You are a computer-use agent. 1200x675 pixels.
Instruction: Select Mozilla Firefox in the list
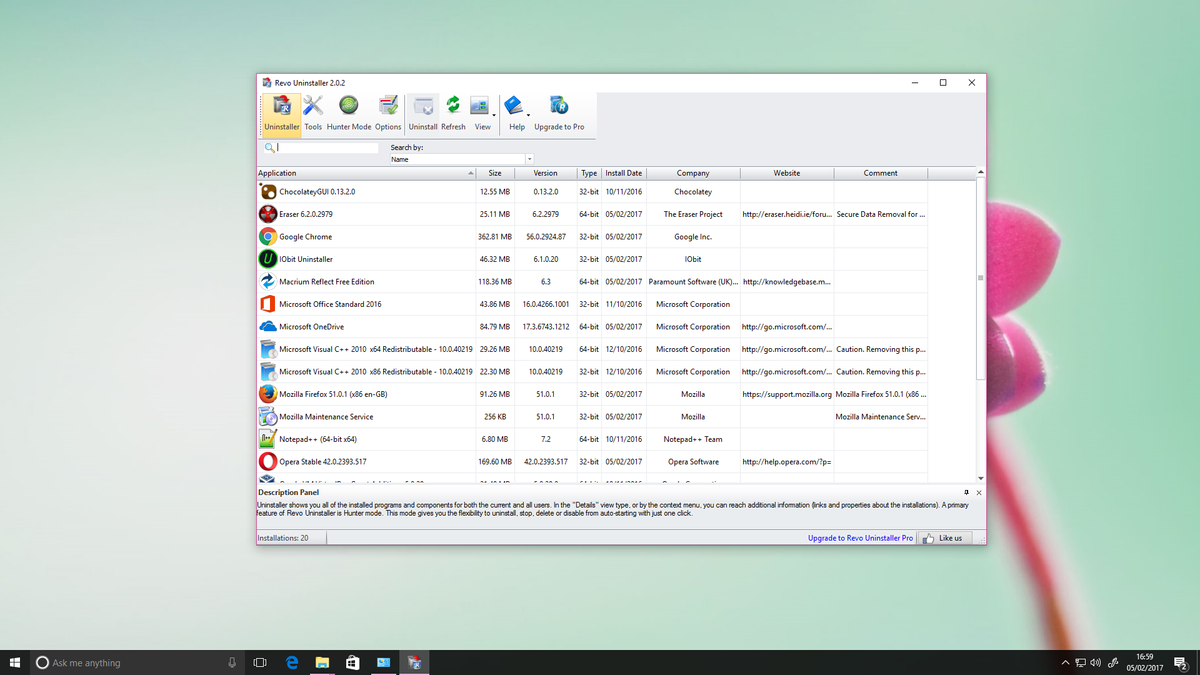340,393
